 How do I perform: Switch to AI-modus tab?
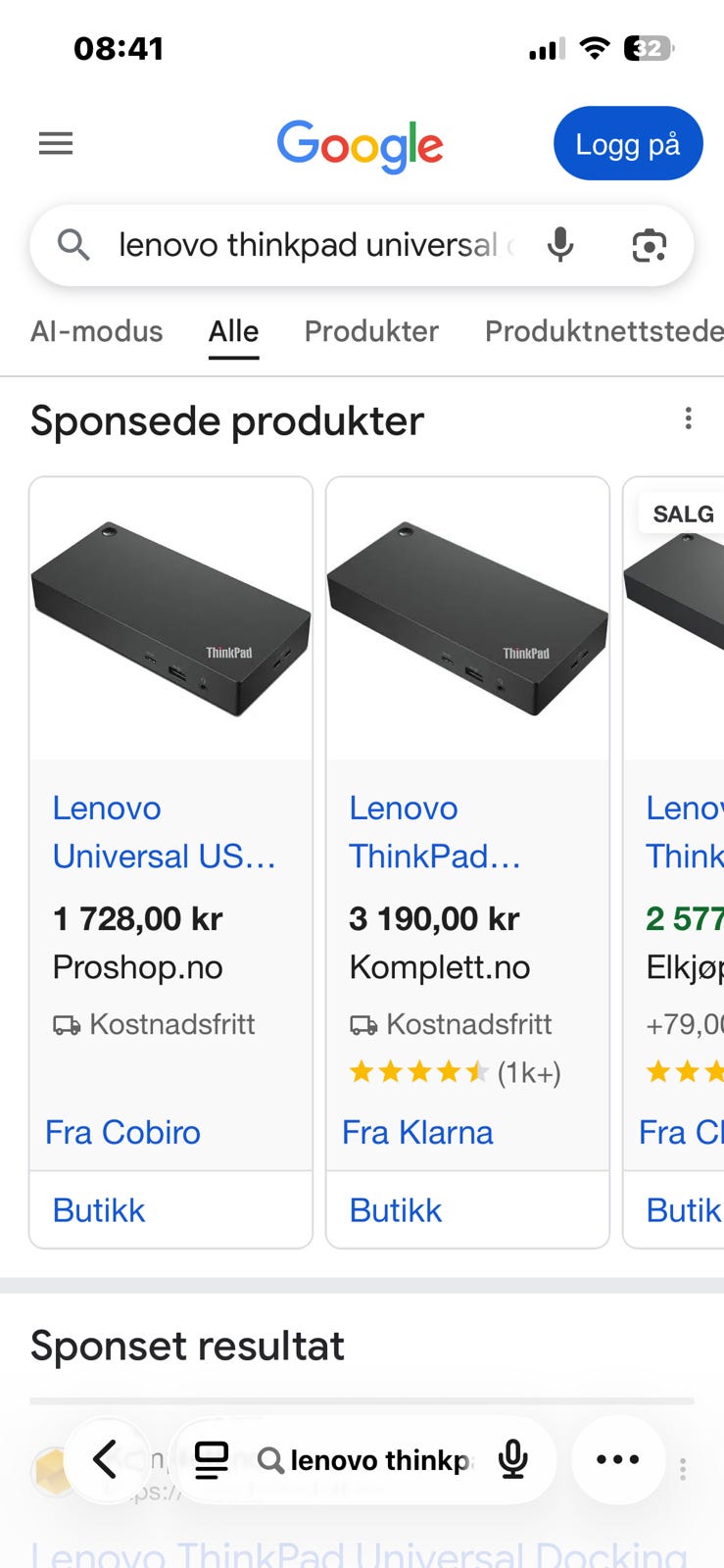coord(96,331)
